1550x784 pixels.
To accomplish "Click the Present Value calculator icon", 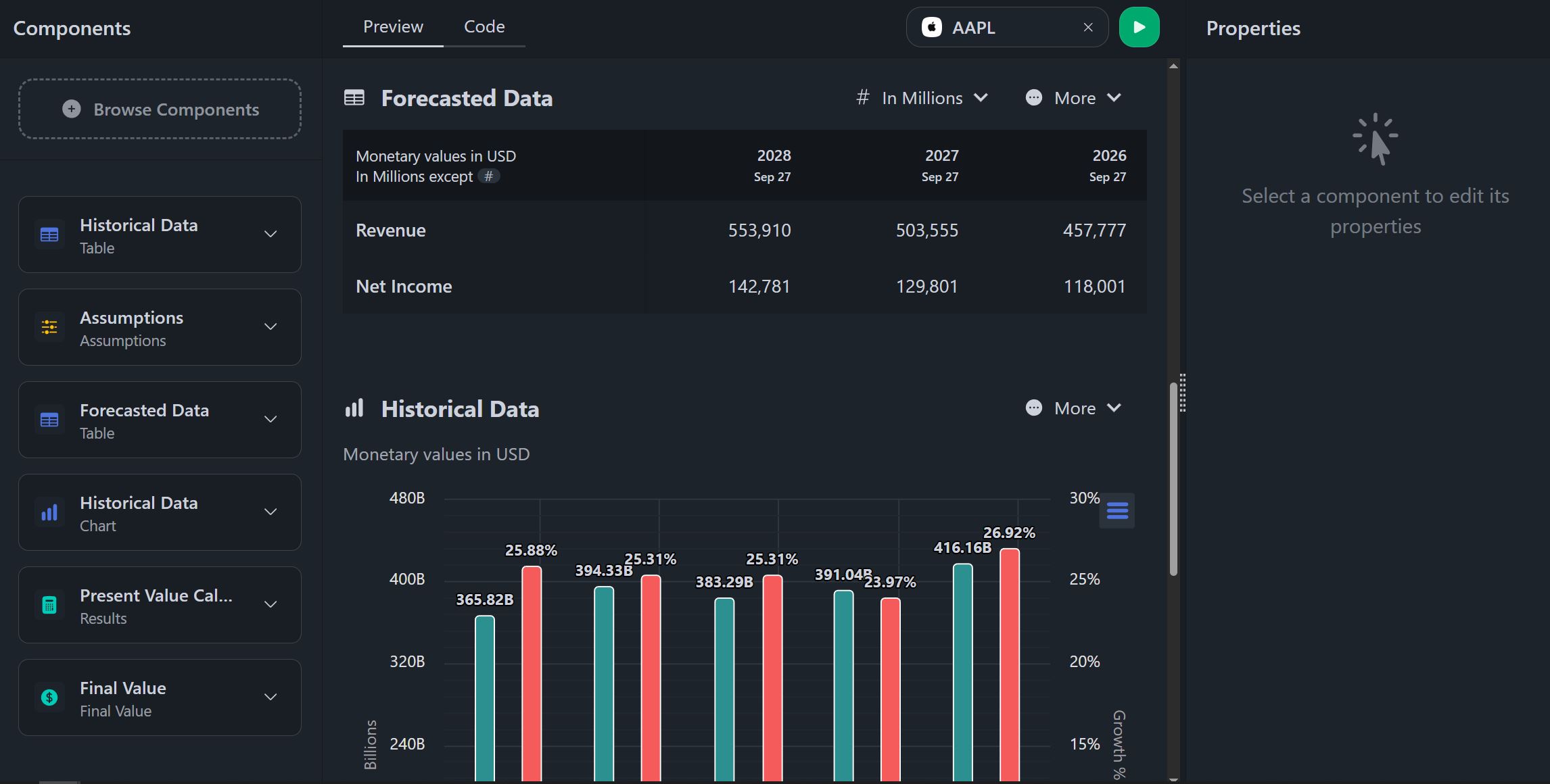I will [x=49, y=606].
